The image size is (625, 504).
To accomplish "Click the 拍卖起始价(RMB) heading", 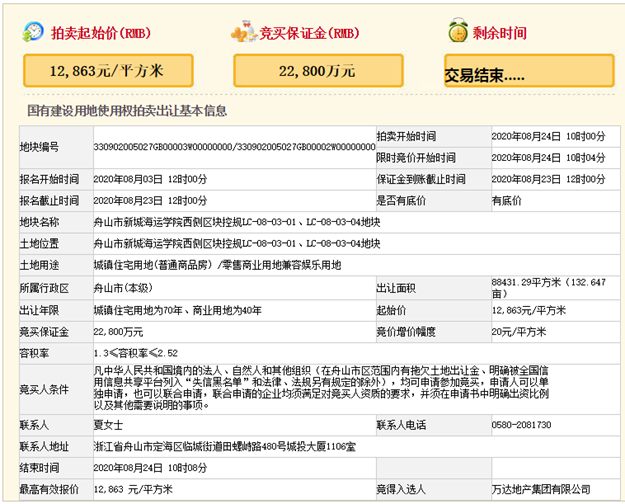I will pyautogui.click(x=101, y=33).
